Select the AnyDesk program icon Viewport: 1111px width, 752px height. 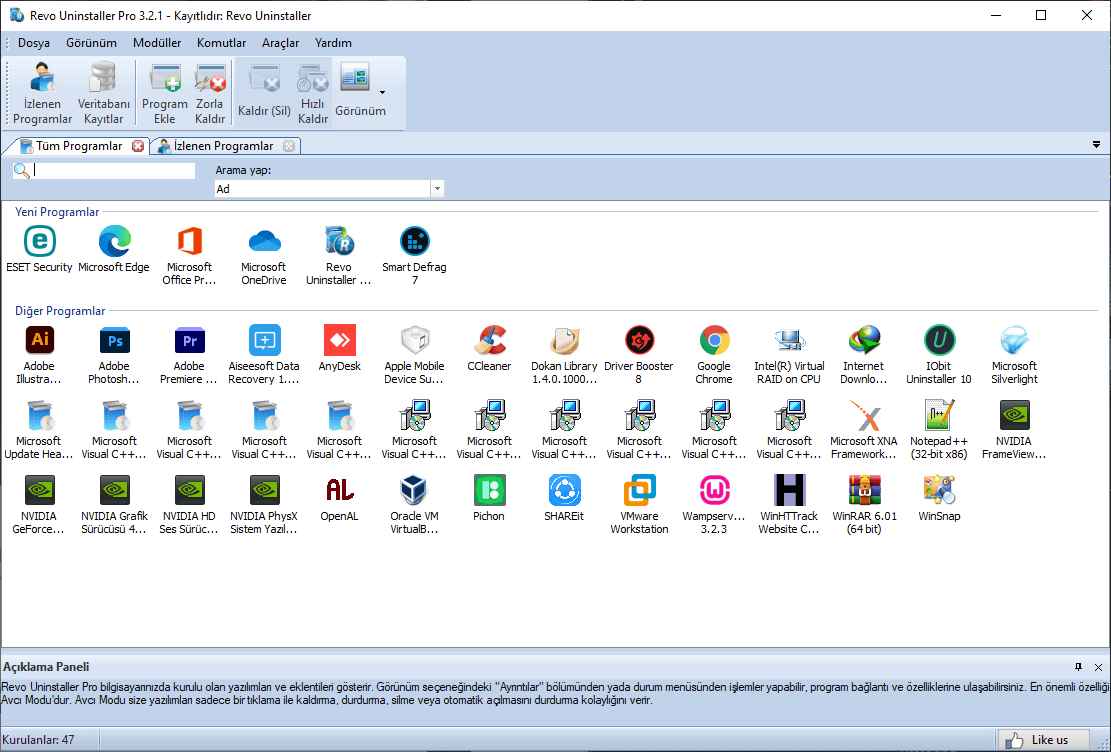pyautogui.click(x=339, y=341)
